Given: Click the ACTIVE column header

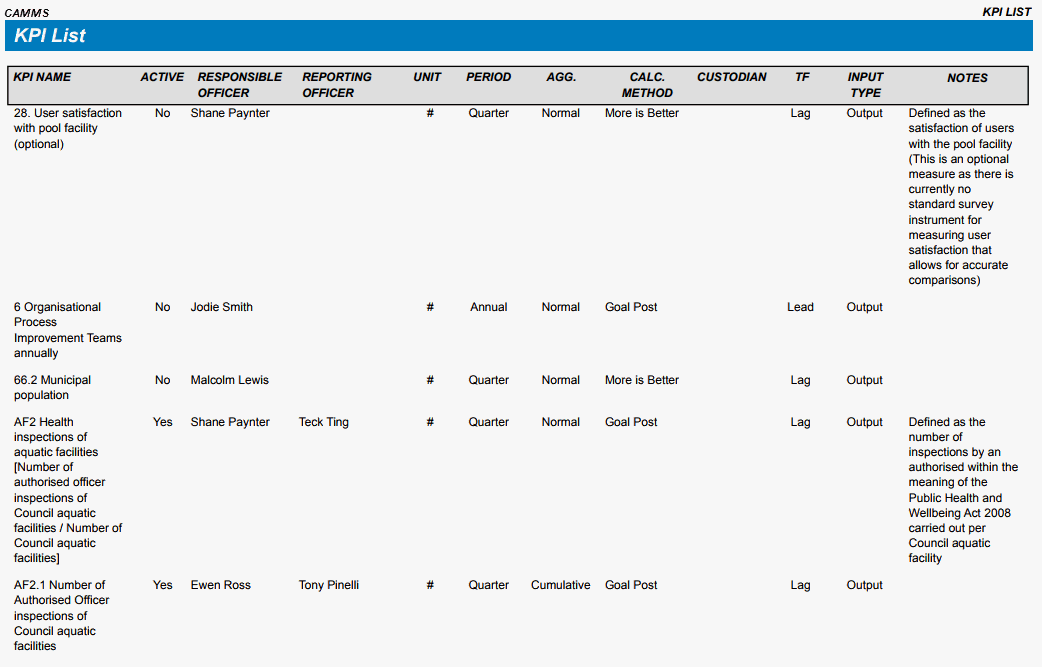Looking at the screenshot, I should pos(162,77).
